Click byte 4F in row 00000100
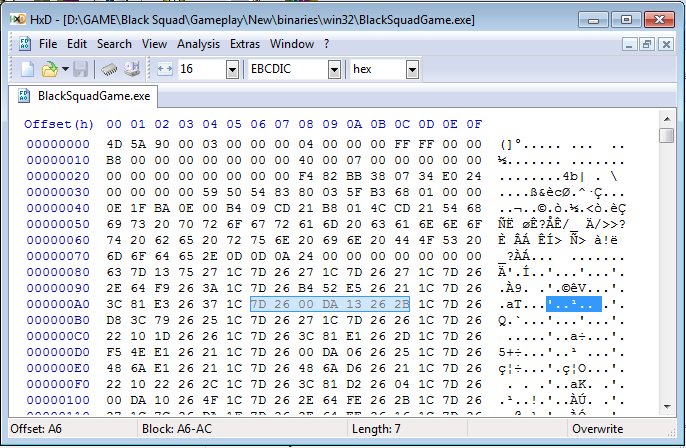 pyautogui.click(x=210, y=400)
